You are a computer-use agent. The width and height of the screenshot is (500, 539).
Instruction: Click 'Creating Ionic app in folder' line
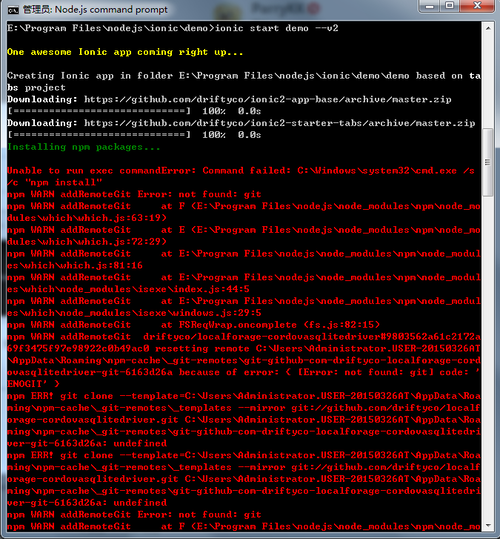[244, 76]
